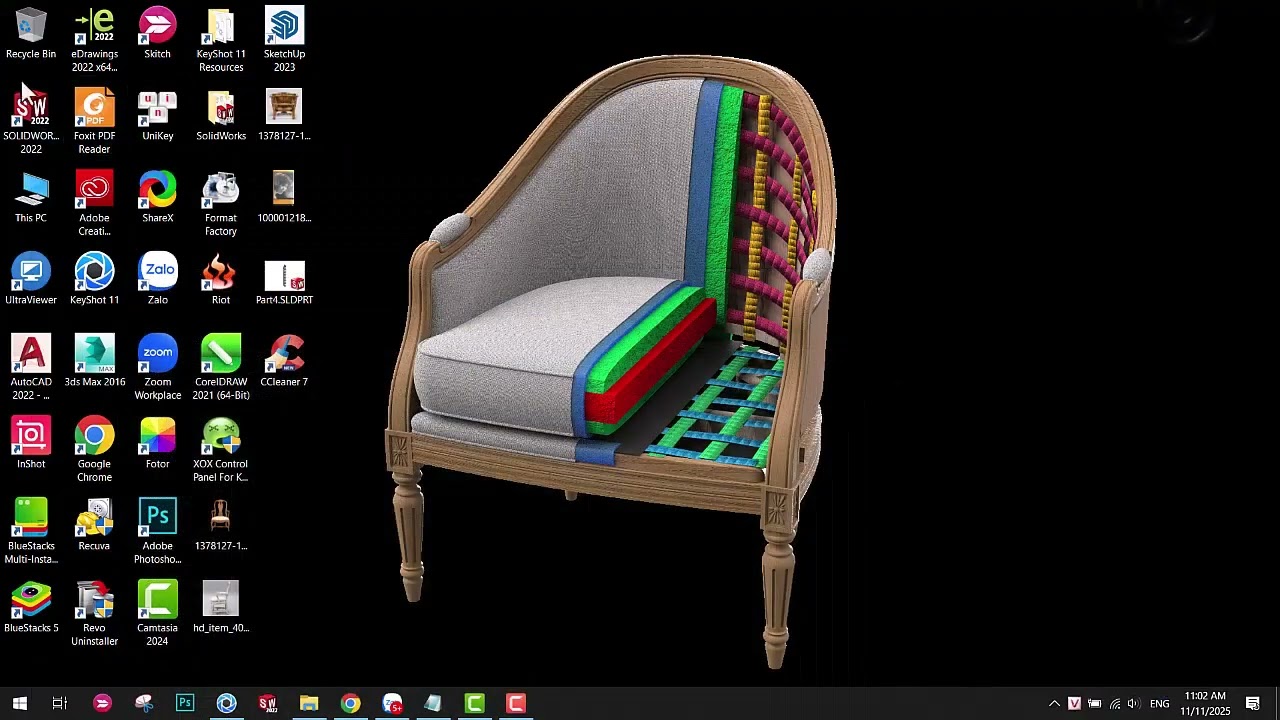
Task: Open This PC desktop icon
Action: coord(31,198)
